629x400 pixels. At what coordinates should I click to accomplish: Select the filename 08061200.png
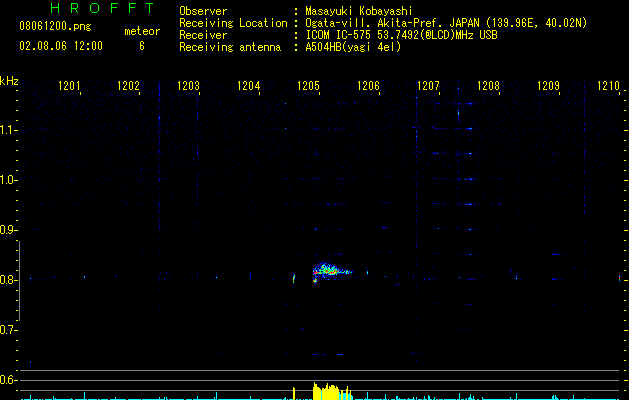[55, 27]
